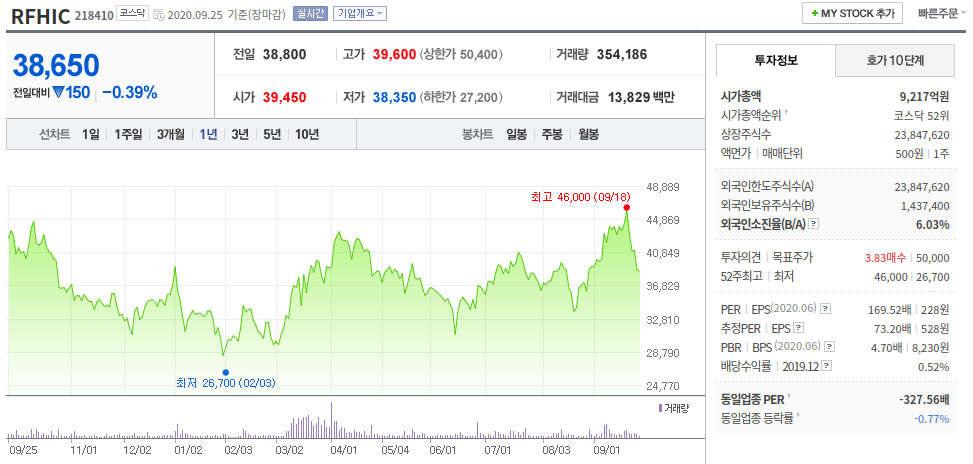Image resolution: width=973 pixels, height=464 pixels.
Task: Click the clock icon before 2020.09.25 date
Action: (x=159, y=14)
